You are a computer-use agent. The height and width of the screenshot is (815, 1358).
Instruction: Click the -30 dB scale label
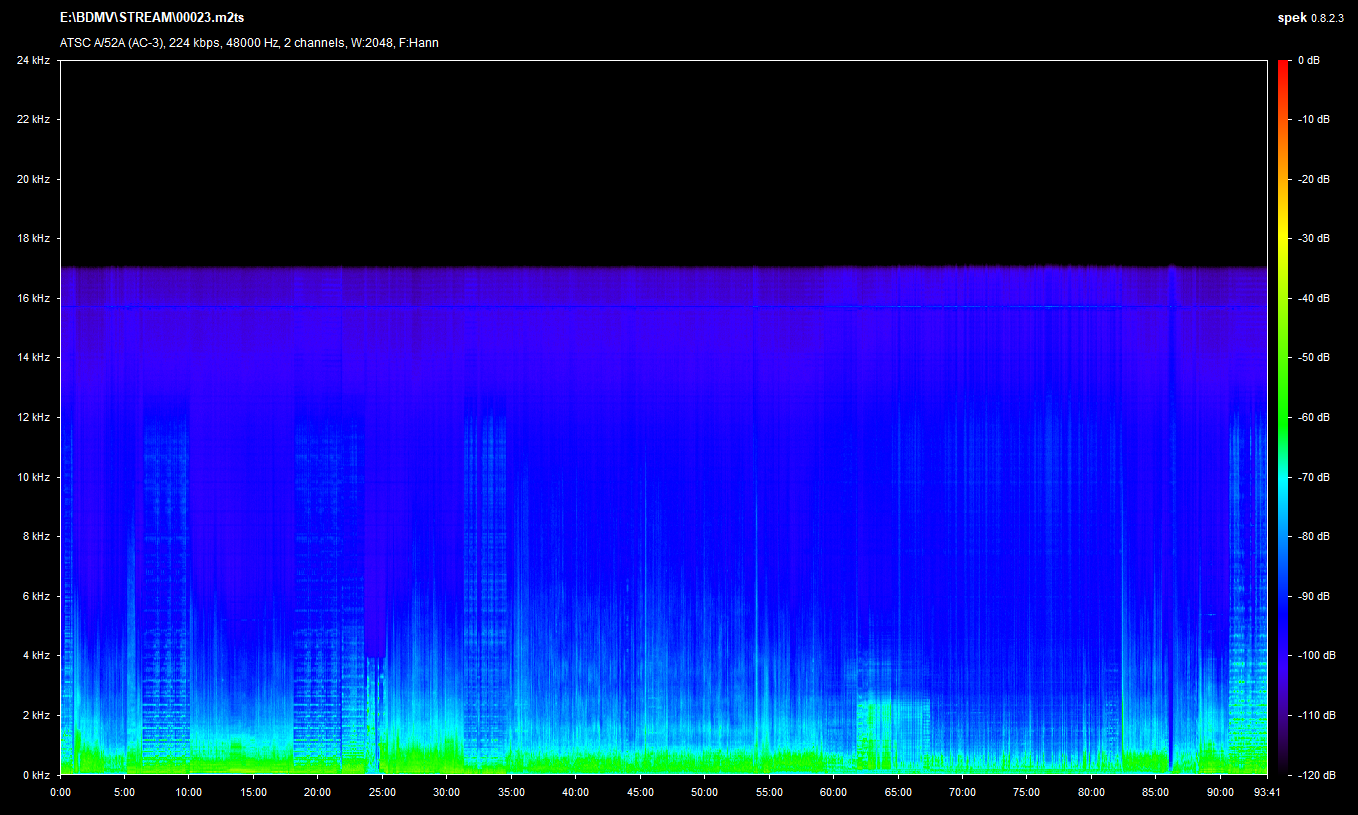[x=1313, y=239]
